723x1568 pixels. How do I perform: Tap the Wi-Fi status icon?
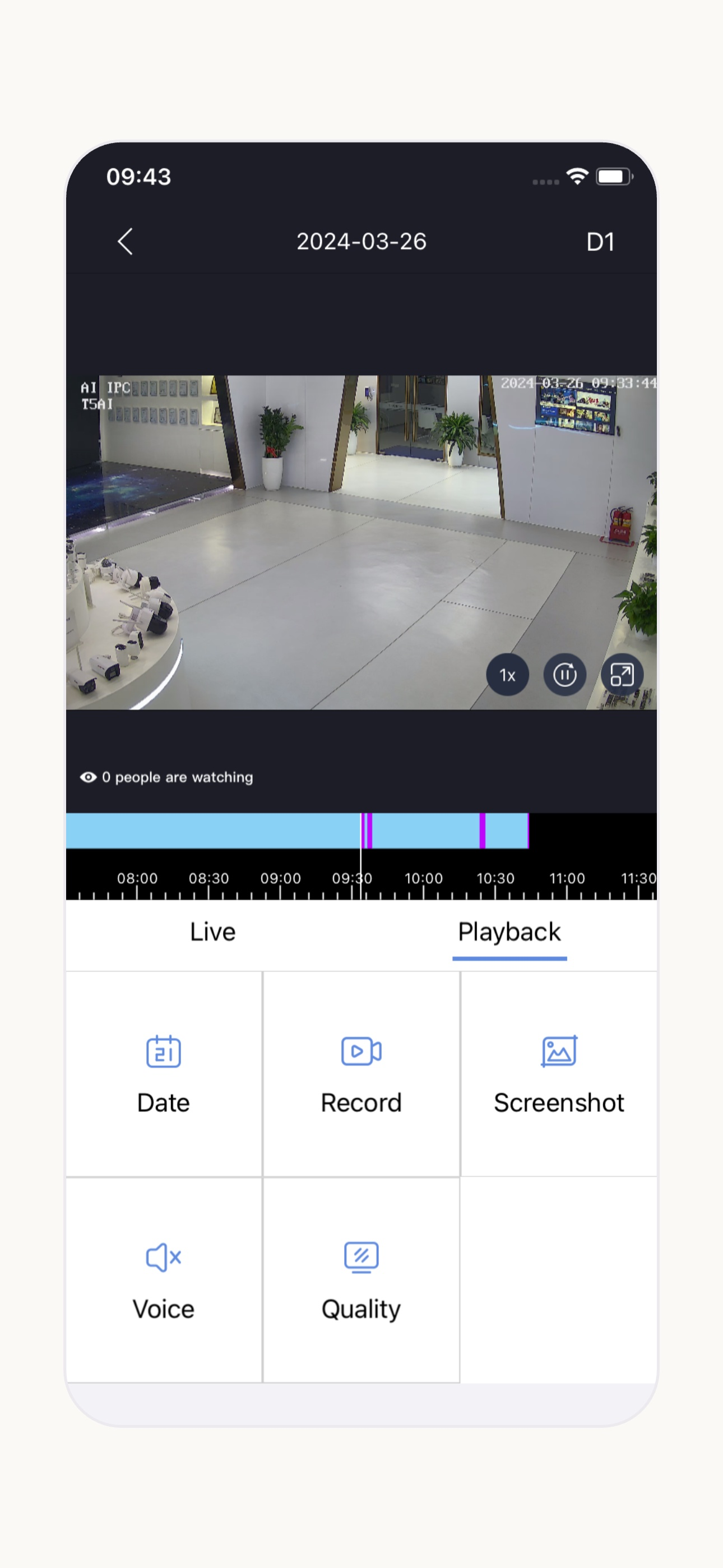577,177
